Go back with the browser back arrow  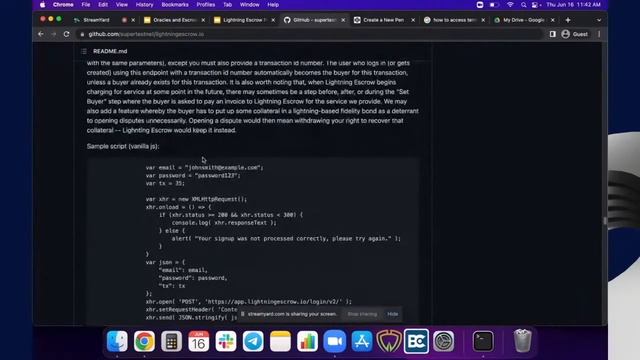coord(41,34)
